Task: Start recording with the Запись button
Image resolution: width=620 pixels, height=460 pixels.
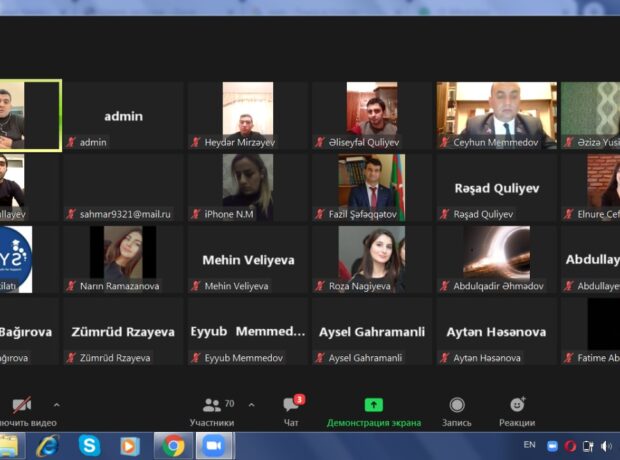Action: click(x=457, y=411)
